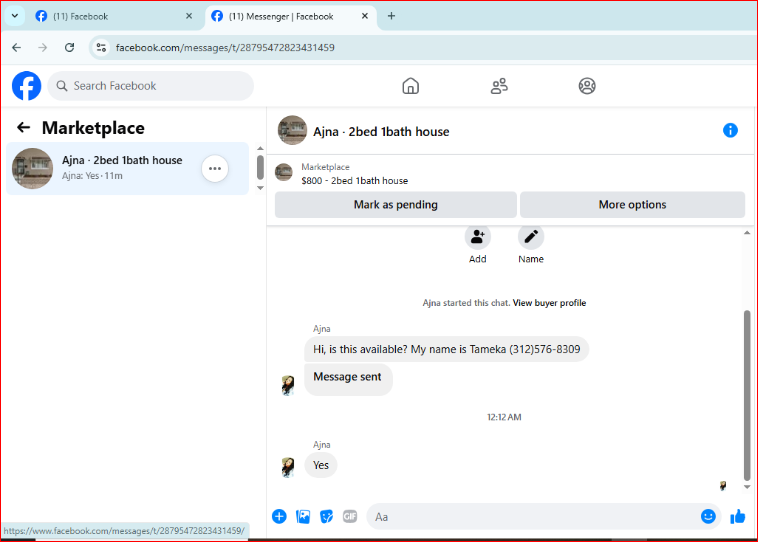Open the Home feed icon

tap(410, 86)
